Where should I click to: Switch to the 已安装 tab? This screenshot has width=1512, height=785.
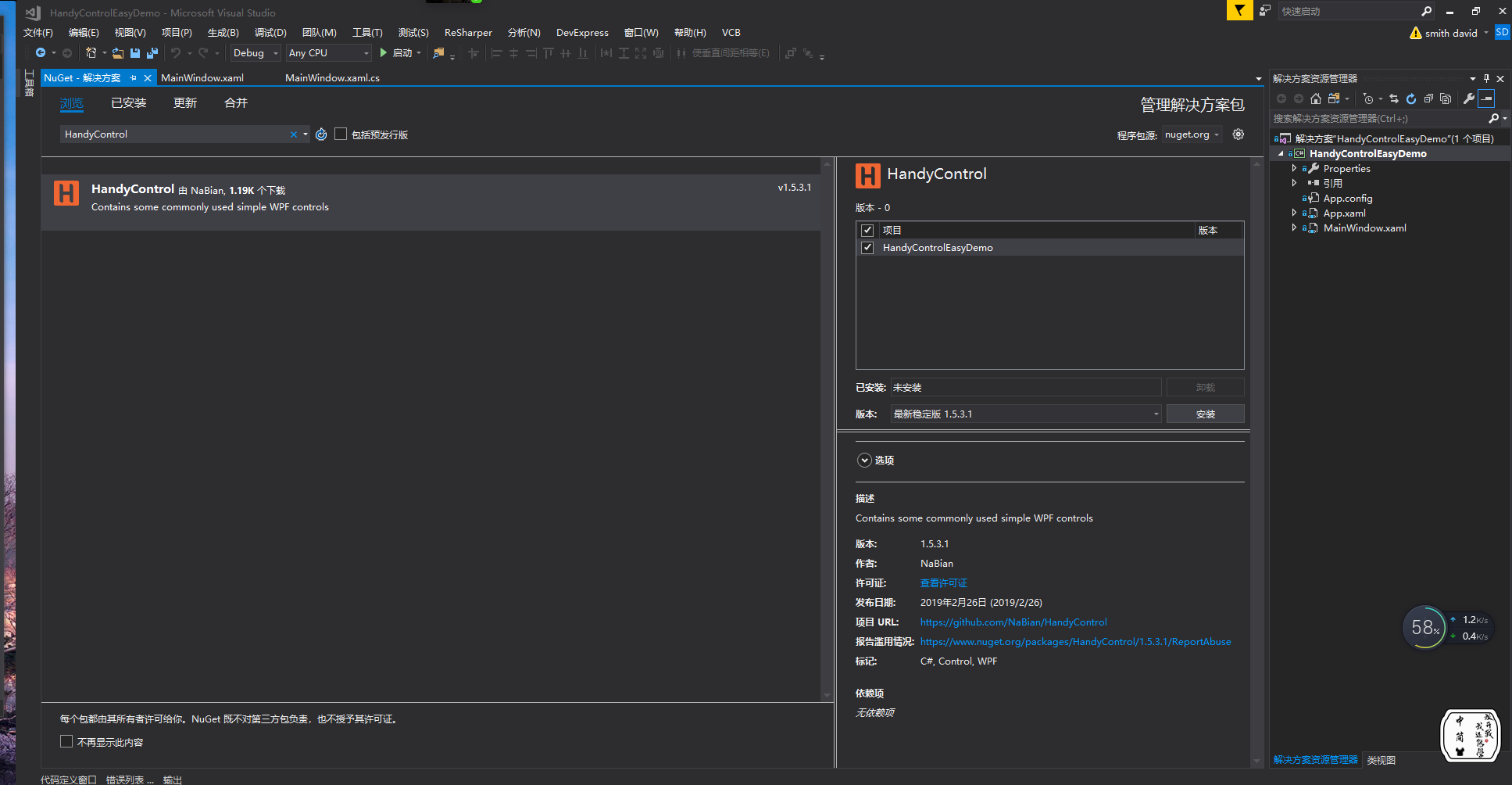pos(128,102)
